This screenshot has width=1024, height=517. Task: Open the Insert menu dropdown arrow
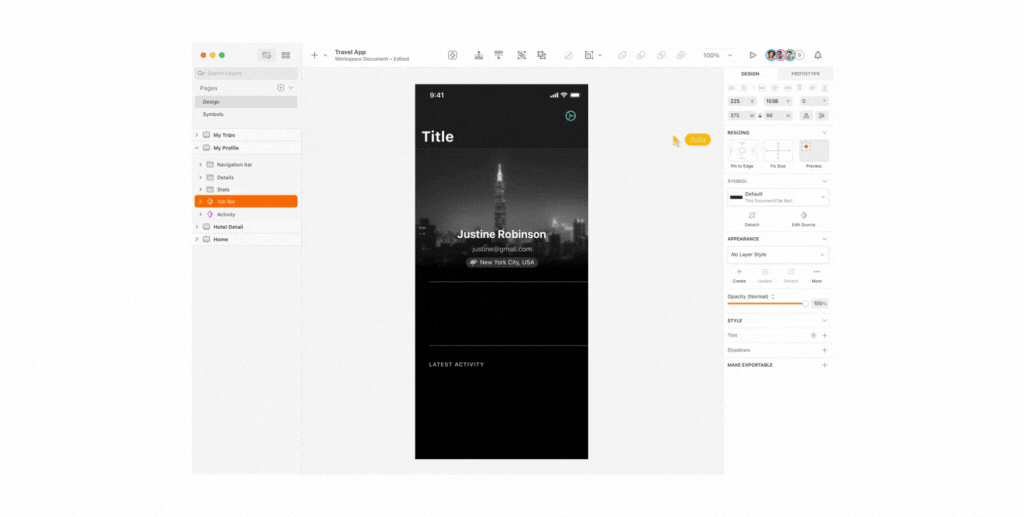click(325, 55)
